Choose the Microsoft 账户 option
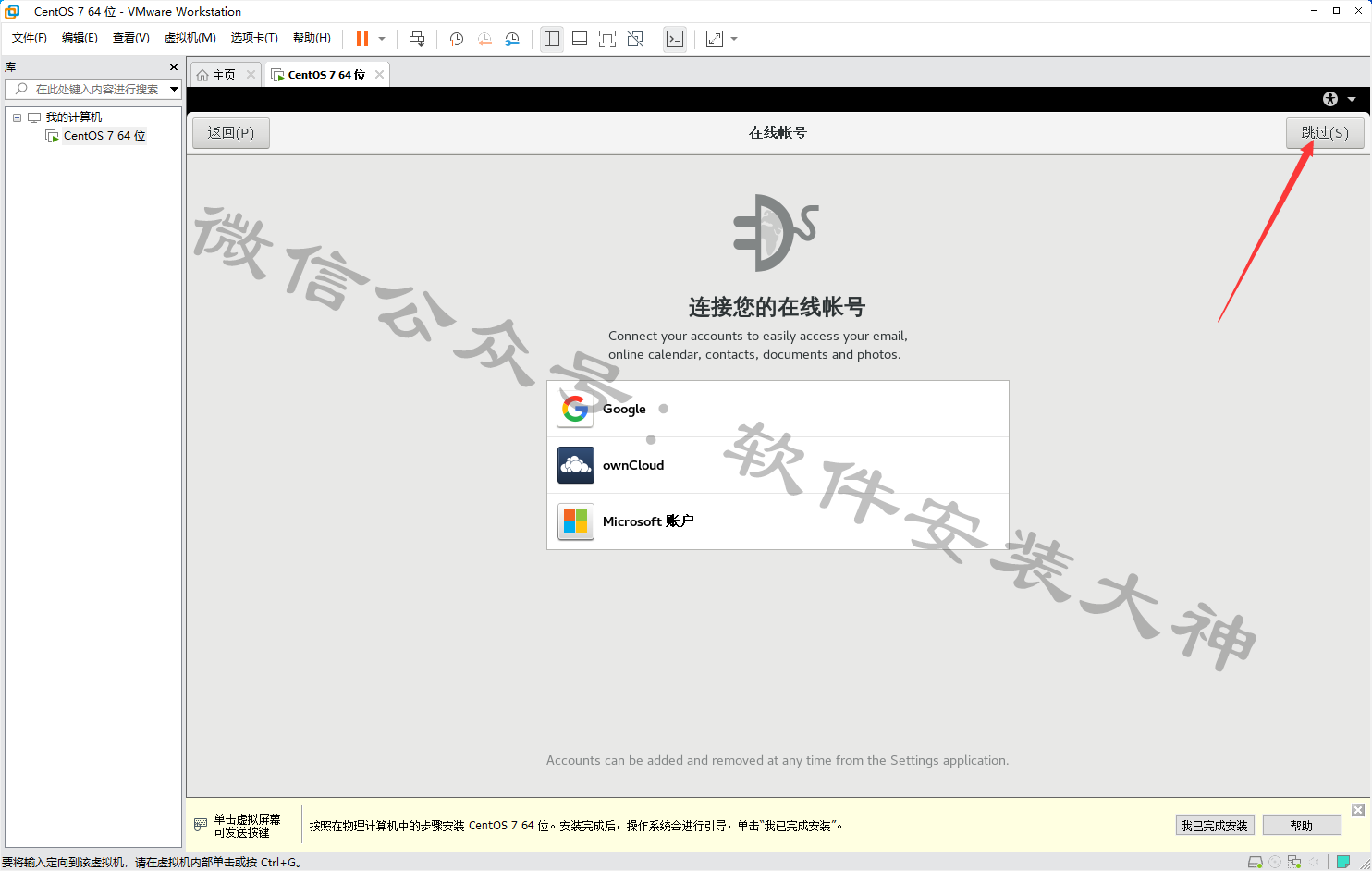Viewport: 1372px width, 871px height. pos(778,521)
